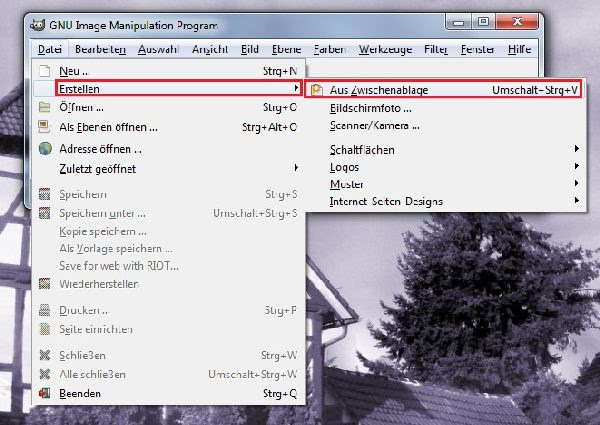
Task: Maximize the GIMP window
Action: point(483,22)
